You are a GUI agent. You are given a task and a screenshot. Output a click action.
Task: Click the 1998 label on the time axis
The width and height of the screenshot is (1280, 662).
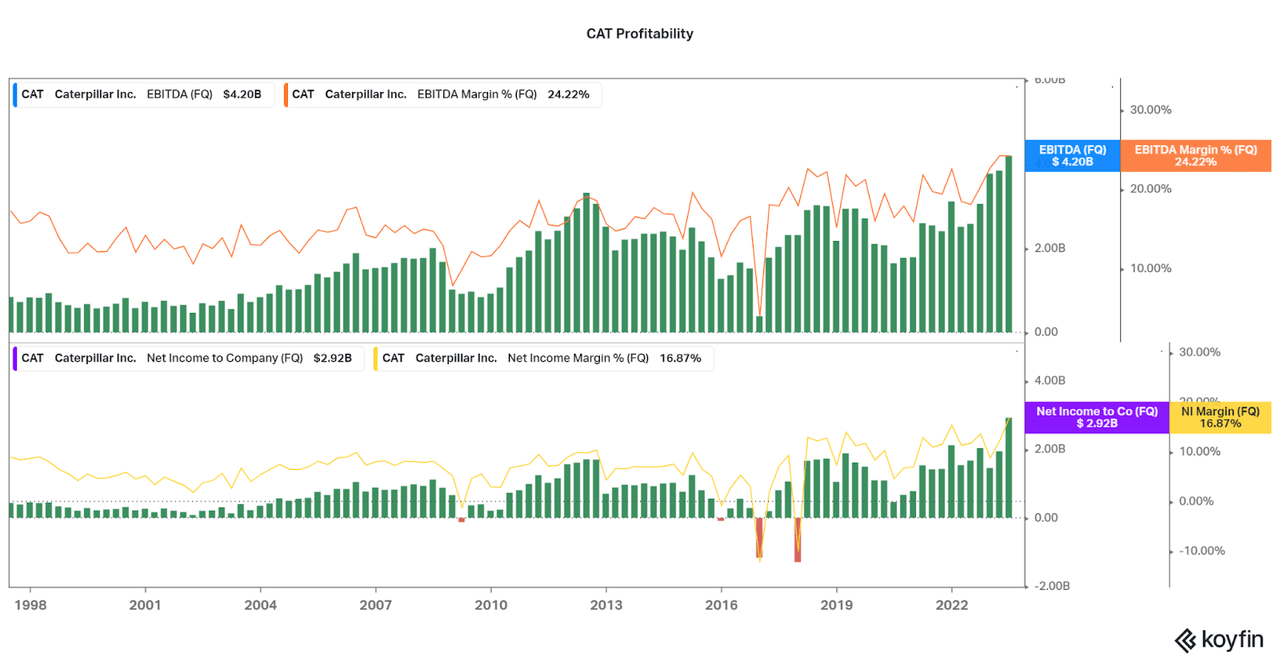click(31, 605)
